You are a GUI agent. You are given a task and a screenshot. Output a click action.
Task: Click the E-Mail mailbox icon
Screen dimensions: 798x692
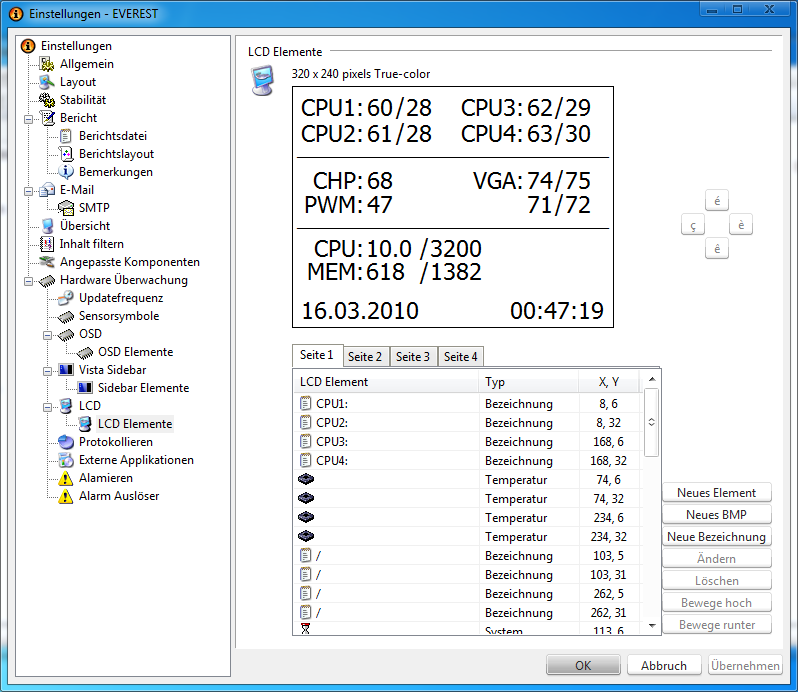tap(47, 190)
